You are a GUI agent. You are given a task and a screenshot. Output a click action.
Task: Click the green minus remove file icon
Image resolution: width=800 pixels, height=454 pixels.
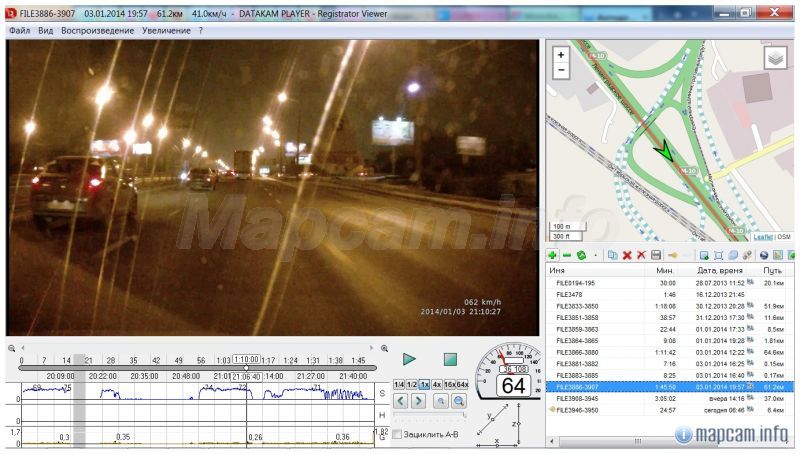[566, 256]
